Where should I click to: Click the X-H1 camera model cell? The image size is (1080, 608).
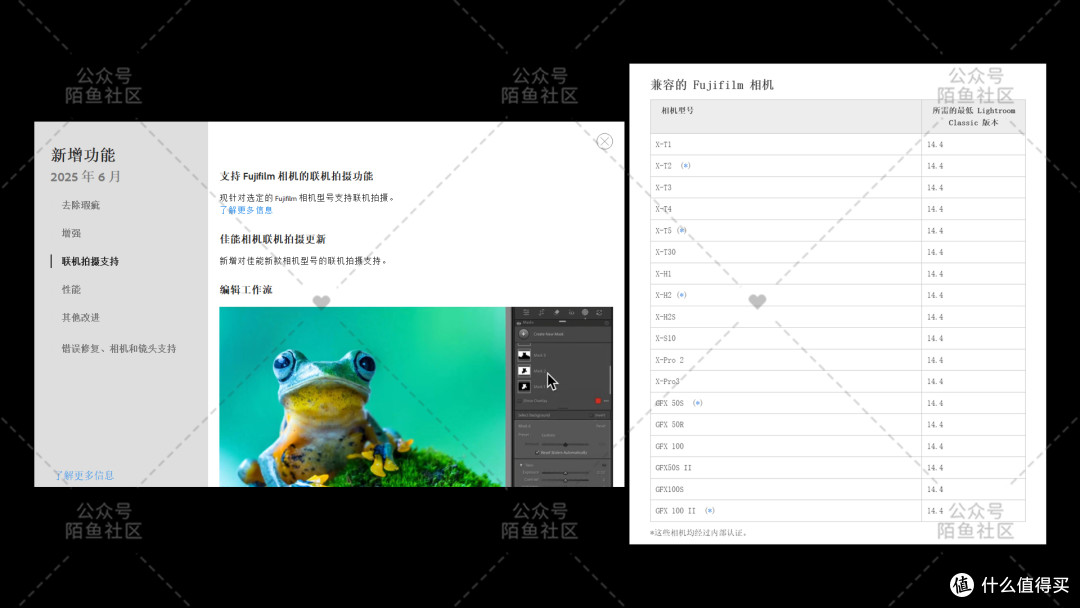pos(786,273)
